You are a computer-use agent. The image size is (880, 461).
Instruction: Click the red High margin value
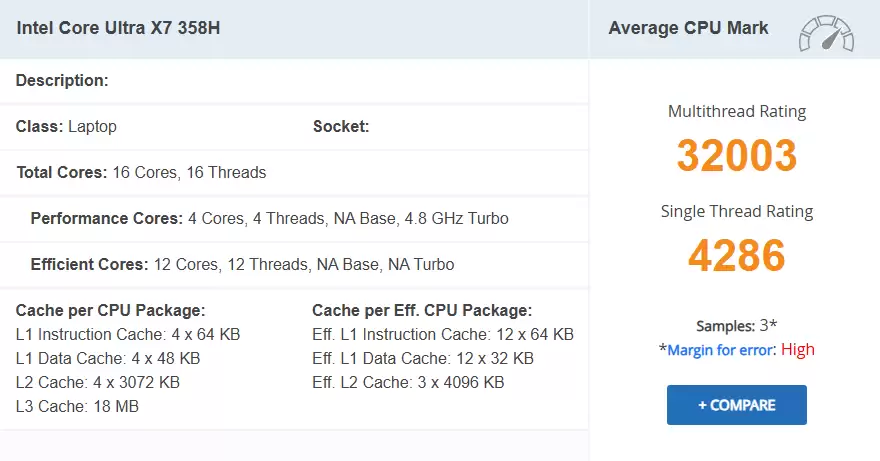[x=798, y=350]
